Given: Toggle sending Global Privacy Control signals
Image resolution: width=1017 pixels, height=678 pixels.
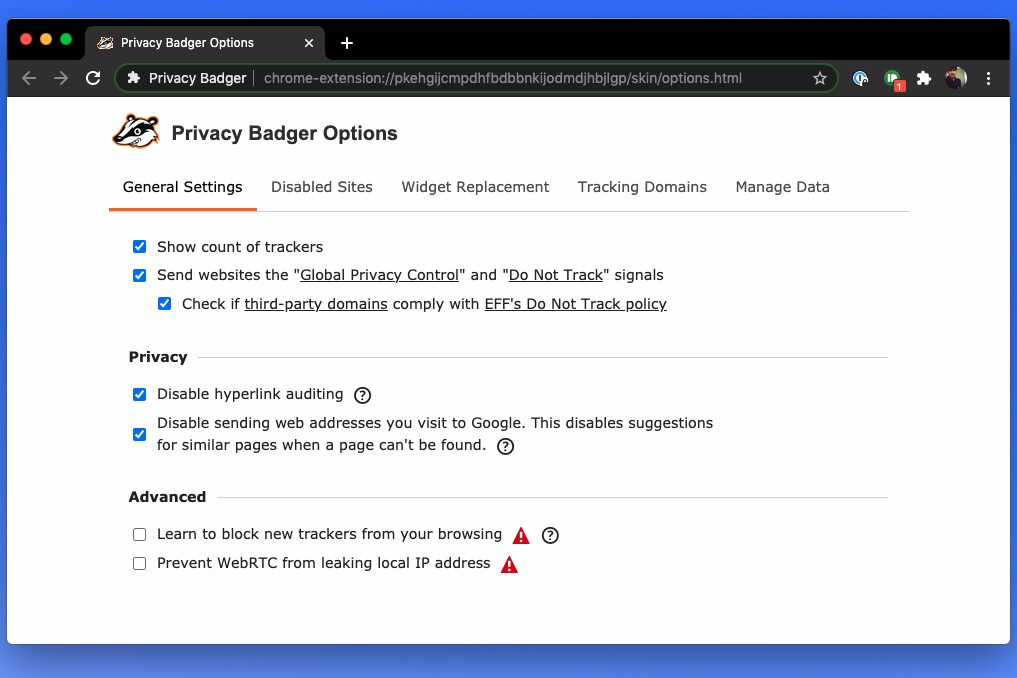Looking at the screenshot, I should click(x=139, y=275).
